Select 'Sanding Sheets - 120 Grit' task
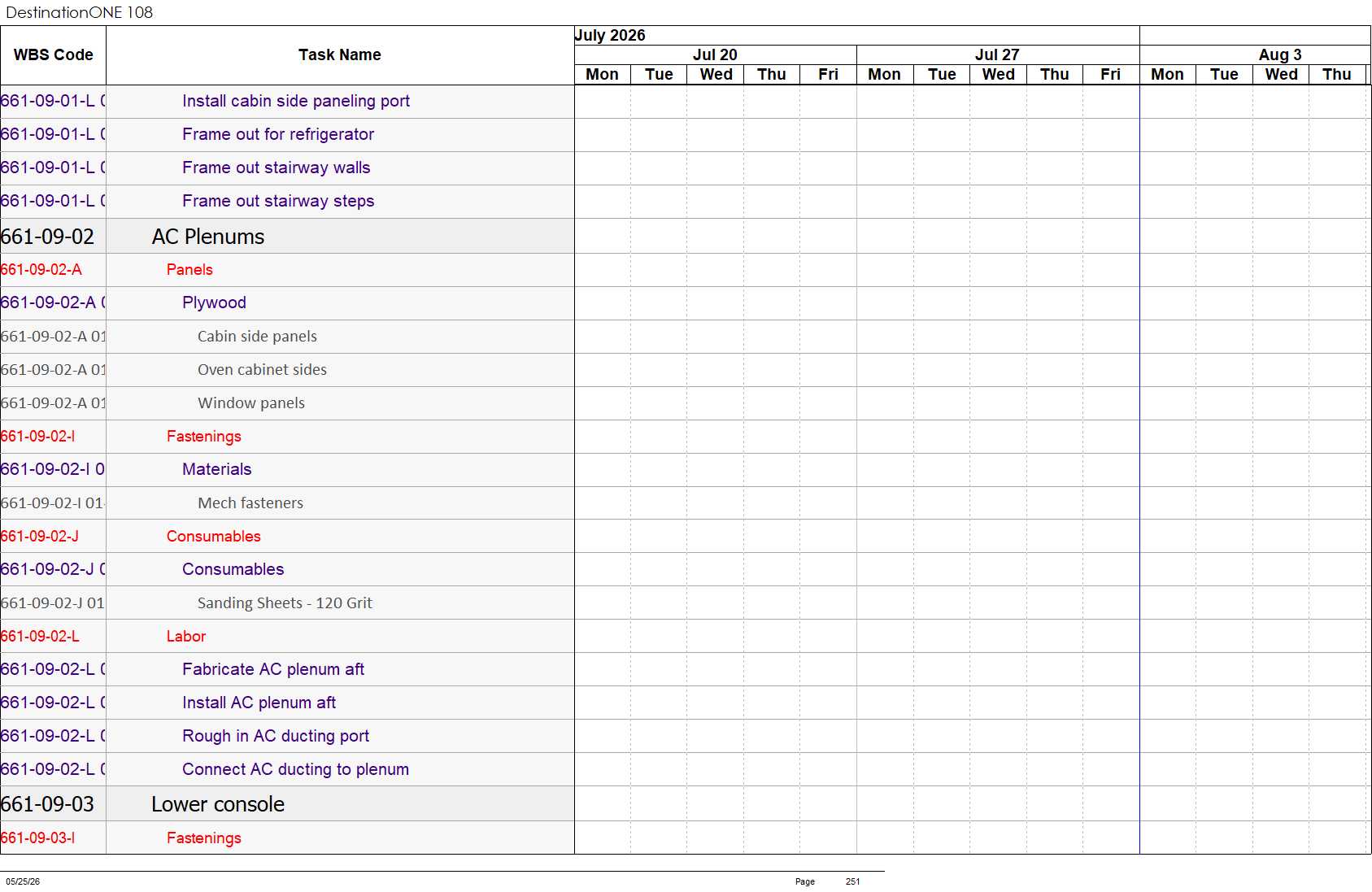 [285, 603]
